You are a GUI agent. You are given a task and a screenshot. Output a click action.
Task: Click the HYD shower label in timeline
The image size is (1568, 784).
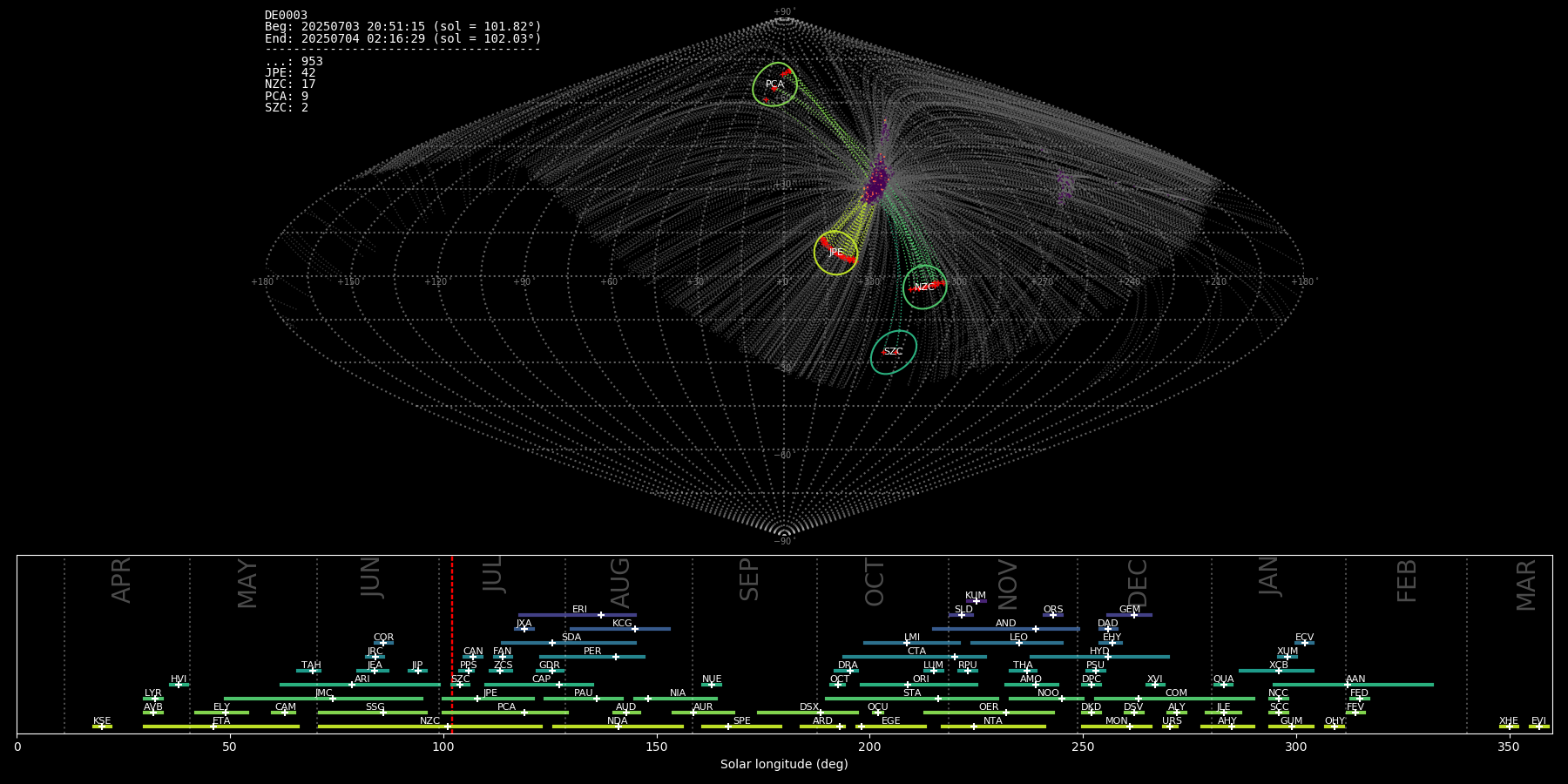[1099, 651]
